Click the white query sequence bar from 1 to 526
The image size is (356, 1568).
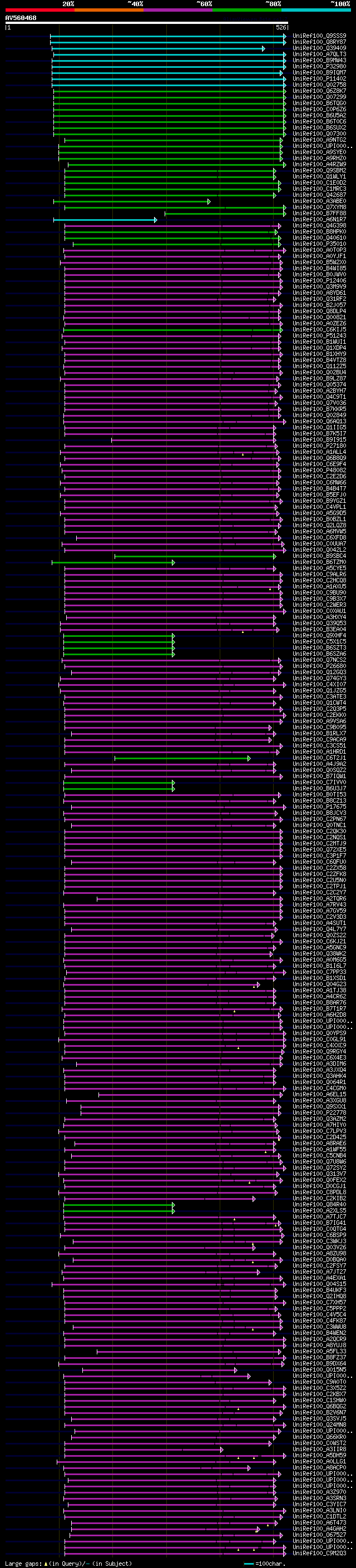(x=147, y=23)
